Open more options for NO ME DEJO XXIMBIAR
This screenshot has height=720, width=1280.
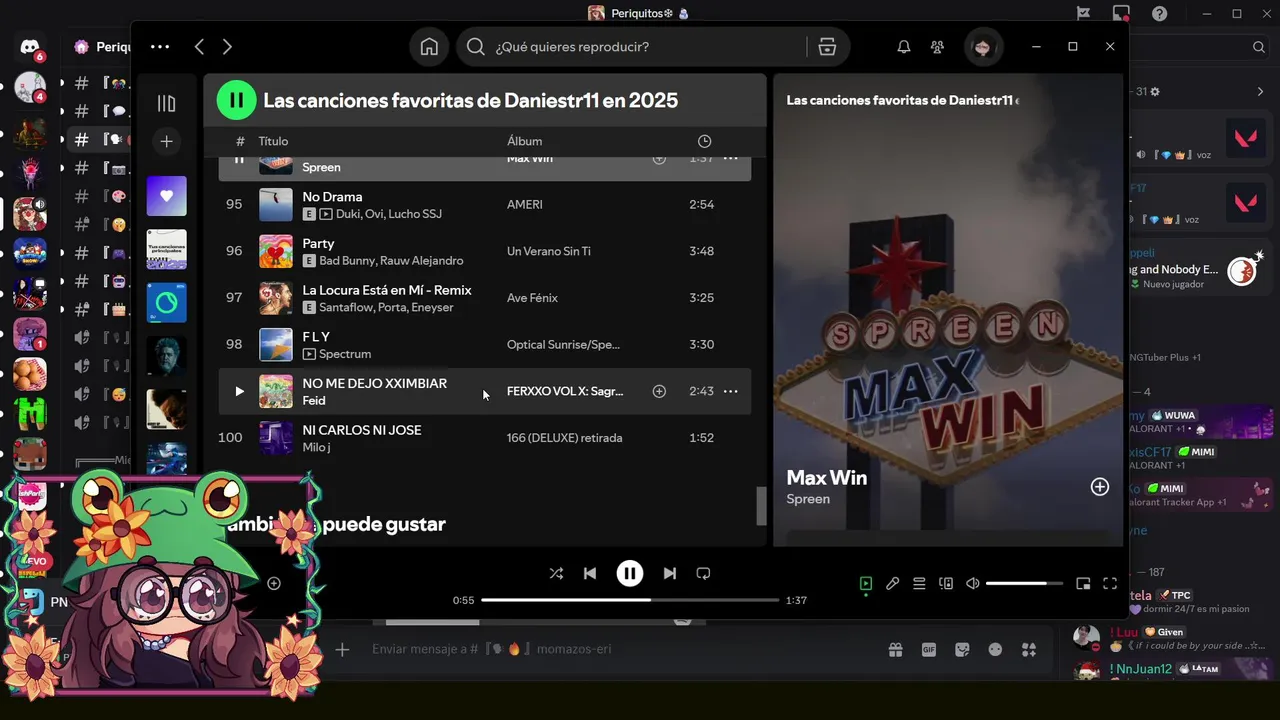tap(731, 391)
